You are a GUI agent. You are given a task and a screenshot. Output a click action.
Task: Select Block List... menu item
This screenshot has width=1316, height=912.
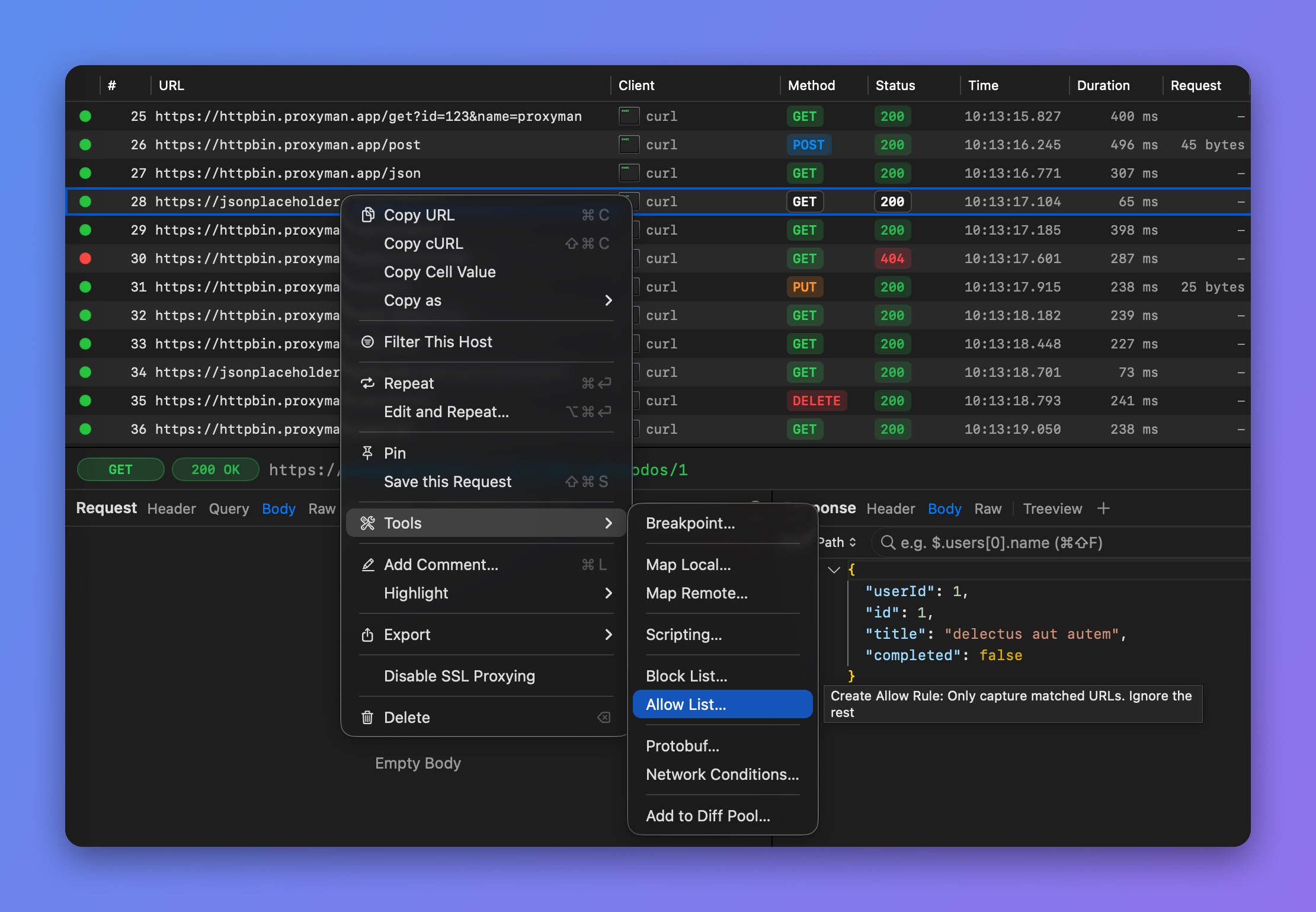coord(722,676)
